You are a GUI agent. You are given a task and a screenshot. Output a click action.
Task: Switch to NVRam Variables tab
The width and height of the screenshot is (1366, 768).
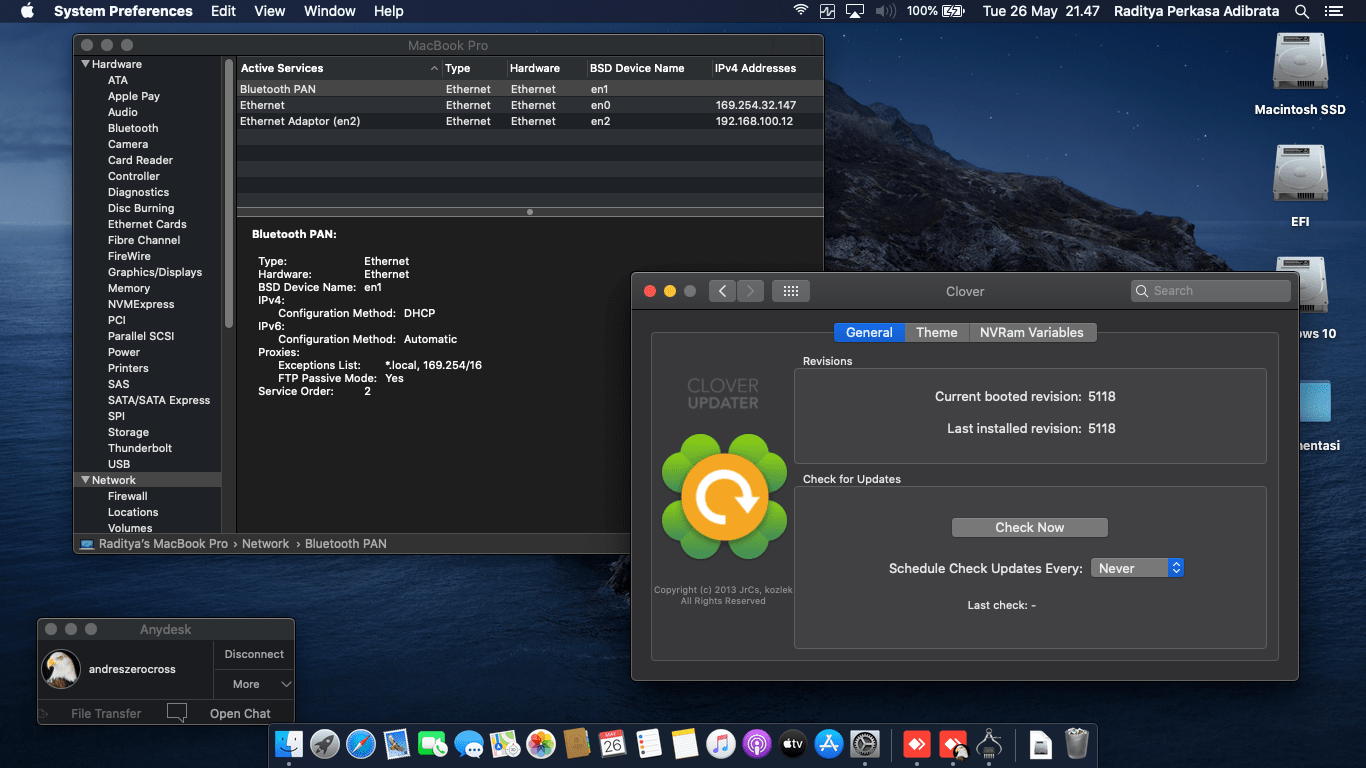click(x=1032, y=332)
